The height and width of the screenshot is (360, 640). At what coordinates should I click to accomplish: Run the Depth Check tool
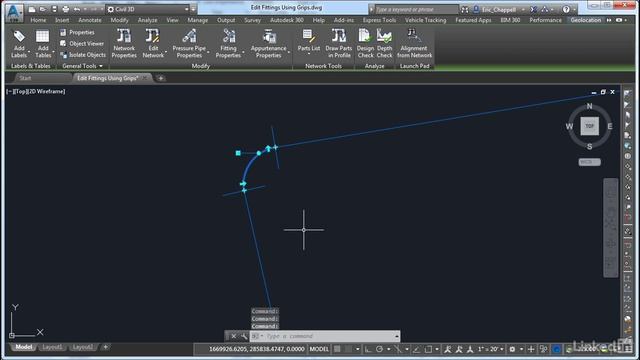tap(384, 44)
